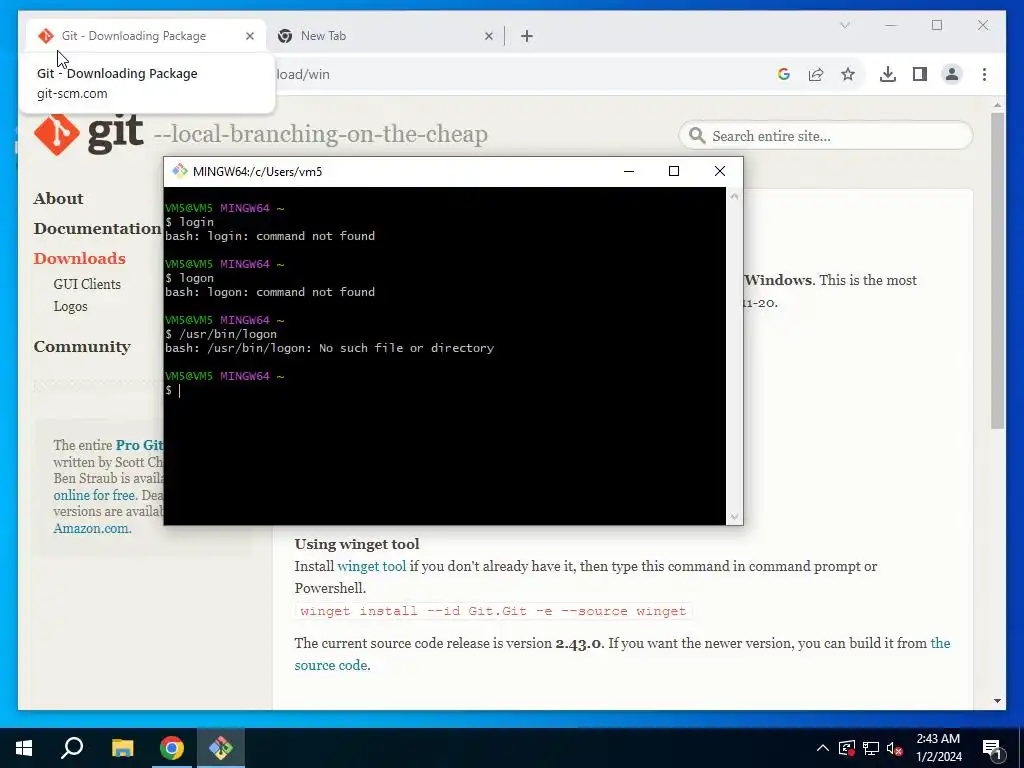Viewport: 1024px width, 768px height.
Task: Click the '$ /usr/bin/logon' command line
Action: (221, 334)
